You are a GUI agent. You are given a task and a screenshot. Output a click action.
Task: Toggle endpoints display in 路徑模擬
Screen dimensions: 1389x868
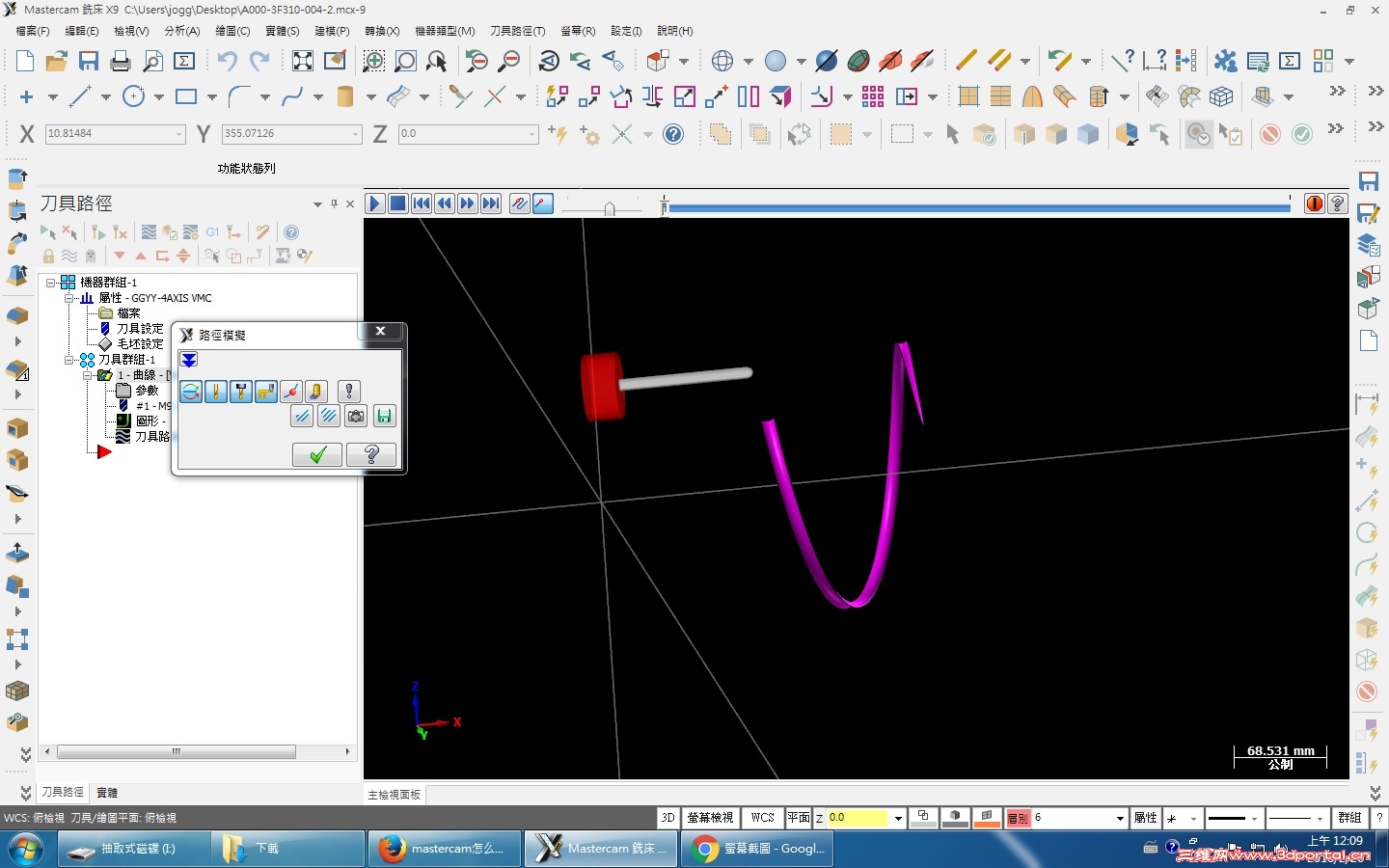[x=291, y=391]
